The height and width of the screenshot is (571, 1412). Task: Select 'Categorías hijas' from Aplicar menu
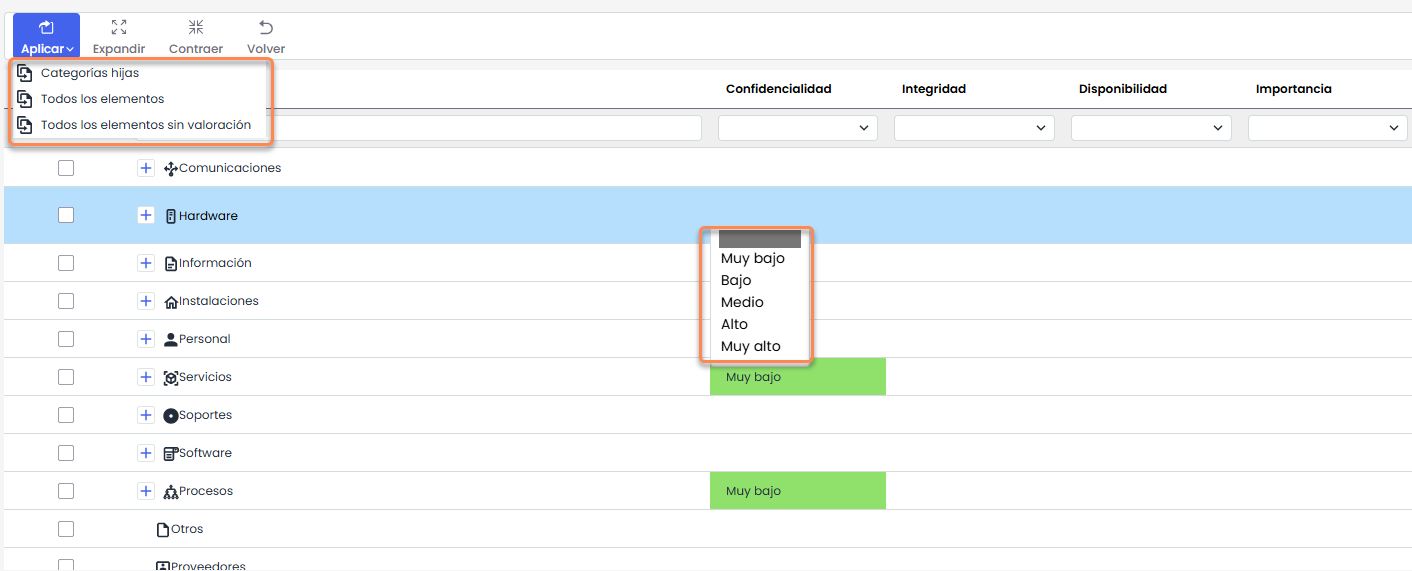[90, 73]
